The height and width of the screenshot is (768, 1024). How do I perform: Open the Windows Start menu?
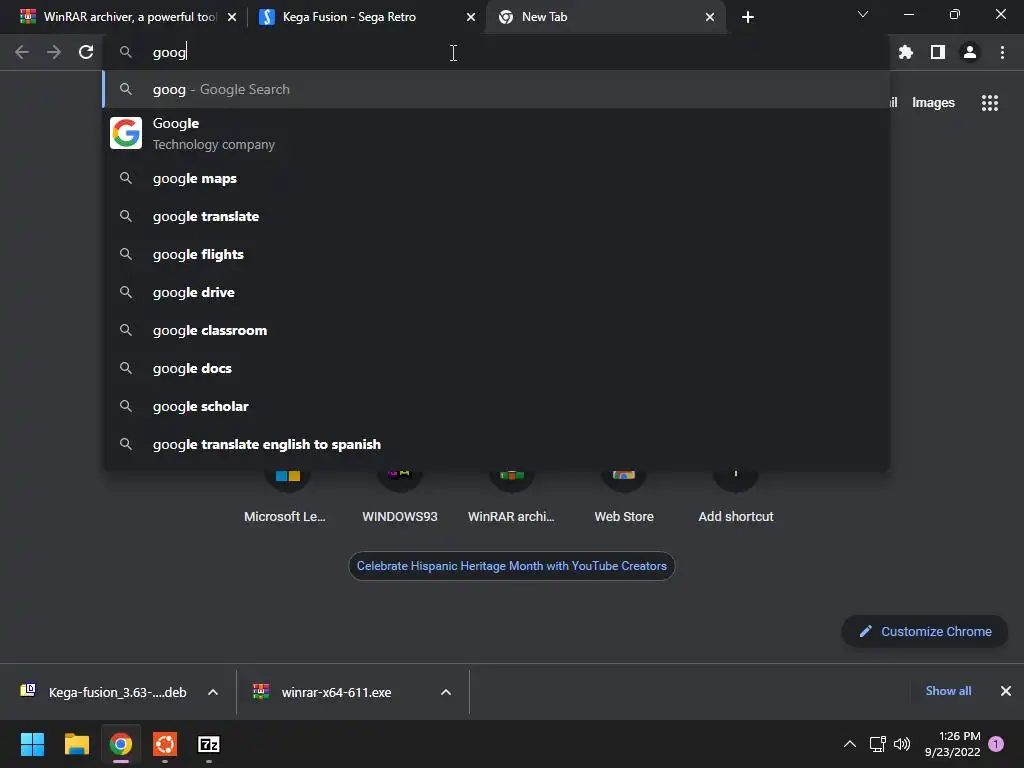[32, 744]
